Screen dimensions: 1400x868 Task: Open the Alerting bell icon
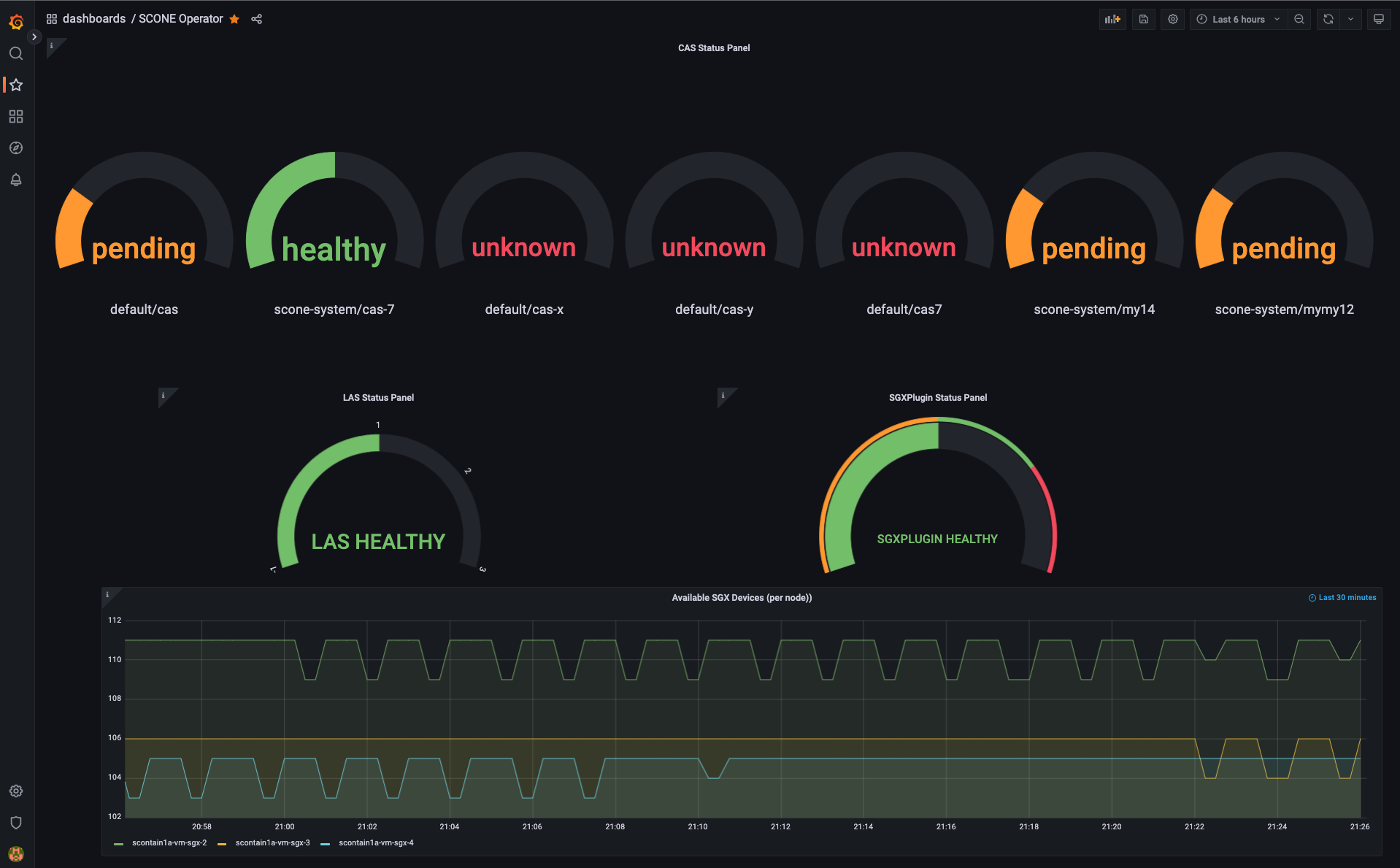(16, 180)
